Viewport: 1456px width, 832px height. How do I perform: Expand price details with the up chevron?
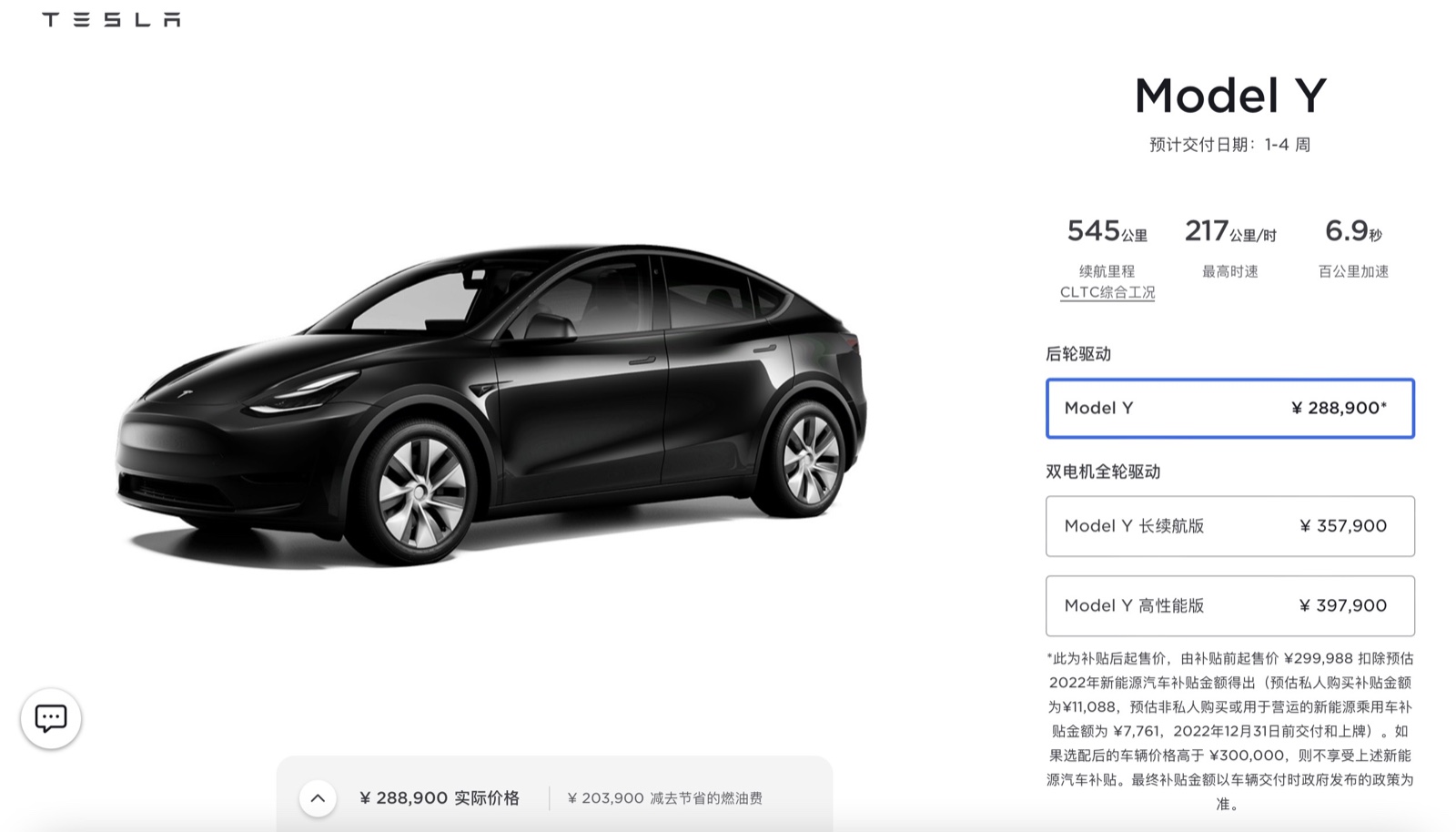(318, 798)
